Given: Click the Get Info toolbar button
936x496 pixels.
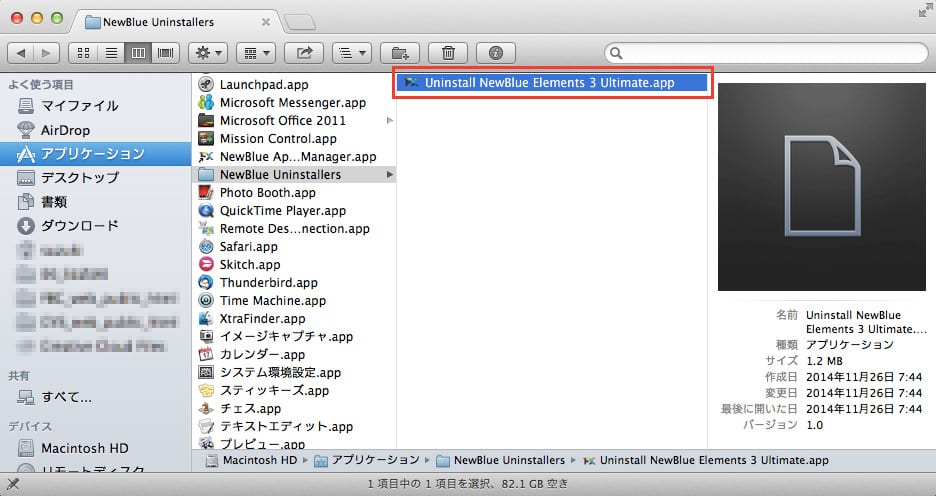Looking at the screenshot, I should [495, 53].
